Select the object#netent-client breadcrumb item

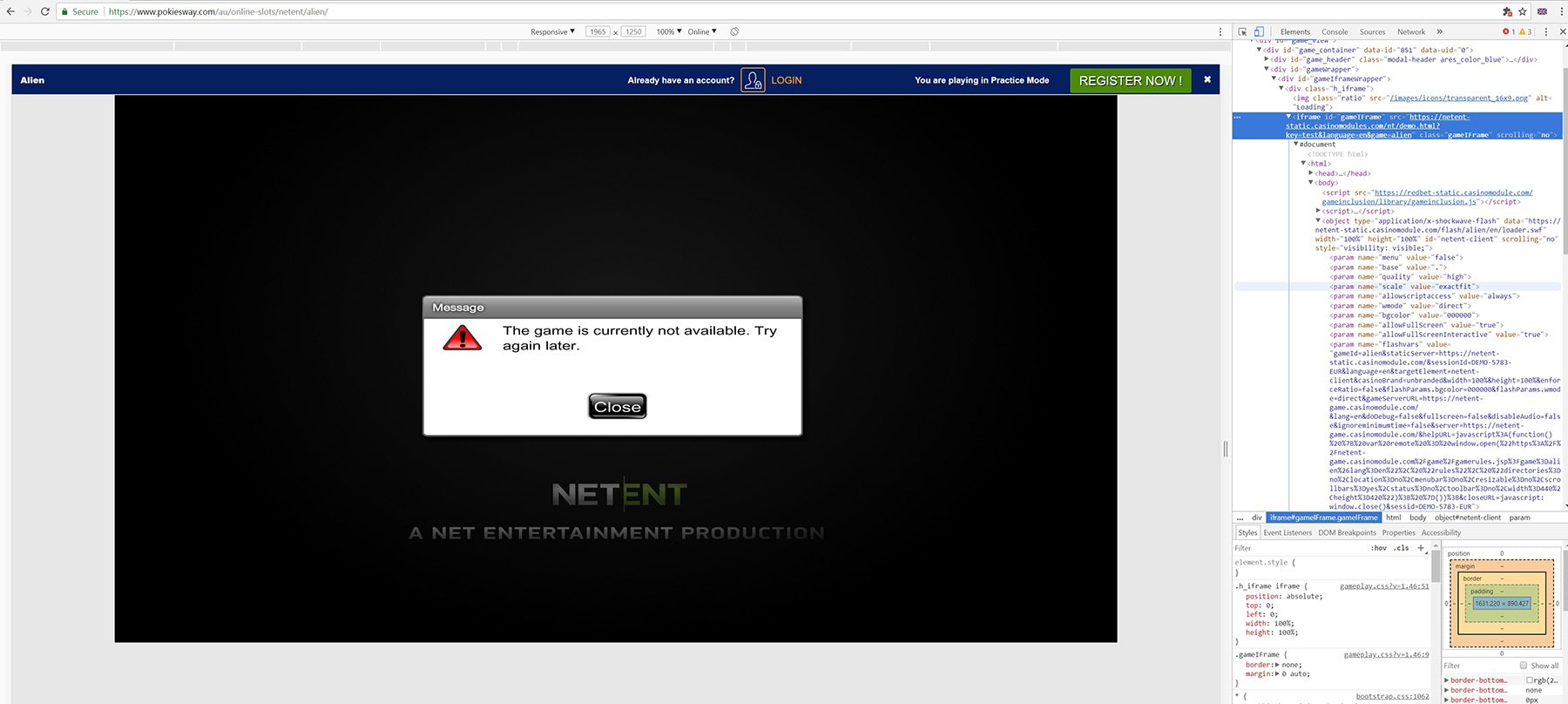(x=1468, y=518)
